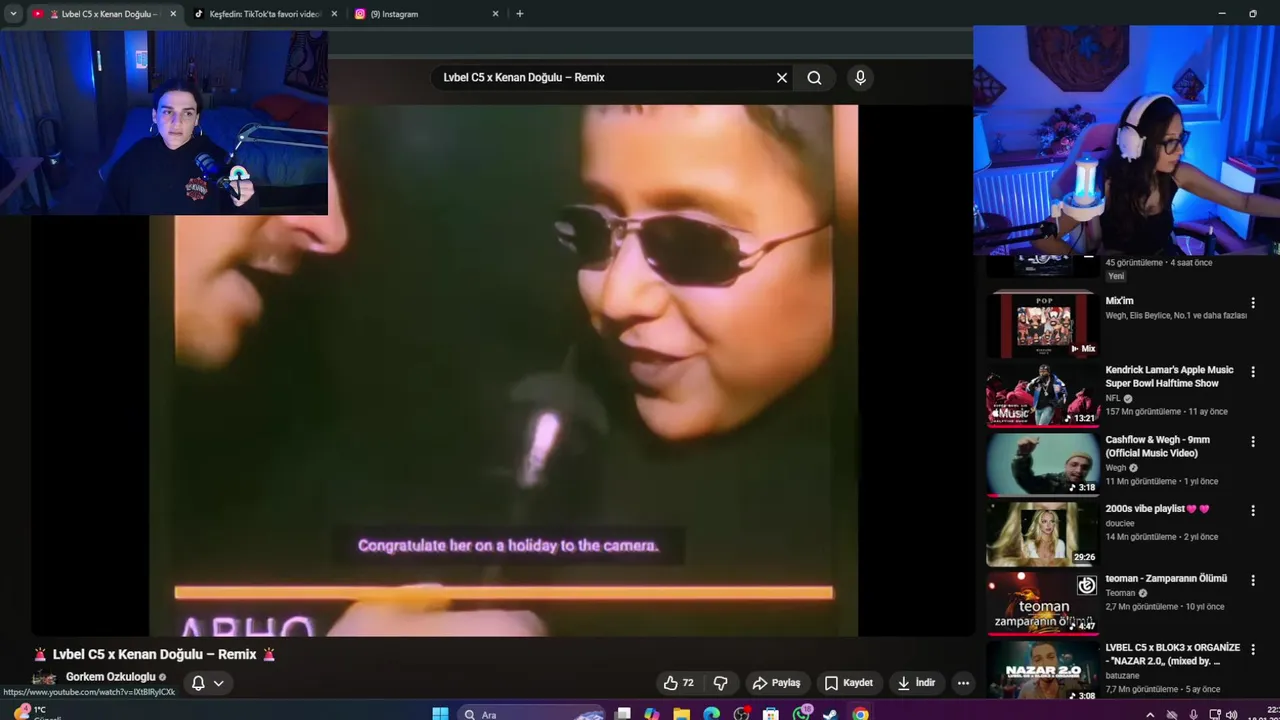Open the Paylaş share dialog
This screenshot has height=720, width=1280.
(777, 683)
